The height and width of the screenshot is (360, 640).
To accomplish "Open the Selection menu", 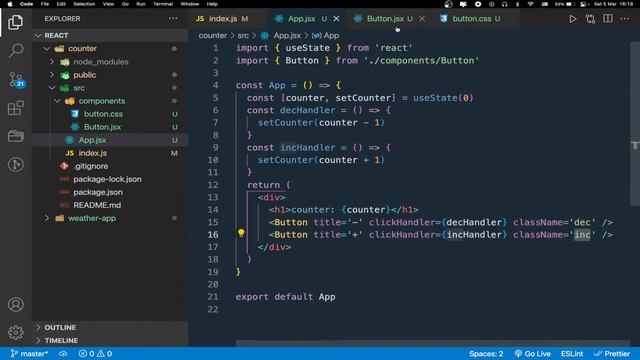I will [x=84, y=4].
